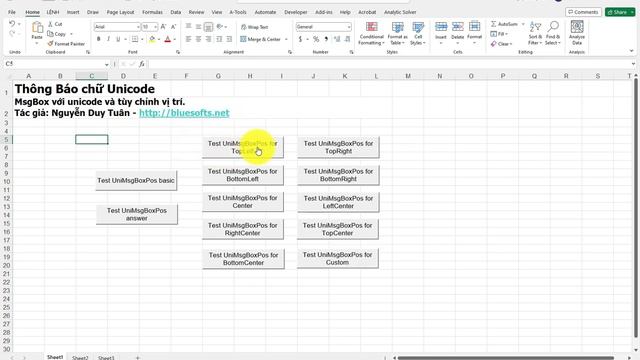Expand the Name Box dropdown
640x360 pixels.
point(107,64)
